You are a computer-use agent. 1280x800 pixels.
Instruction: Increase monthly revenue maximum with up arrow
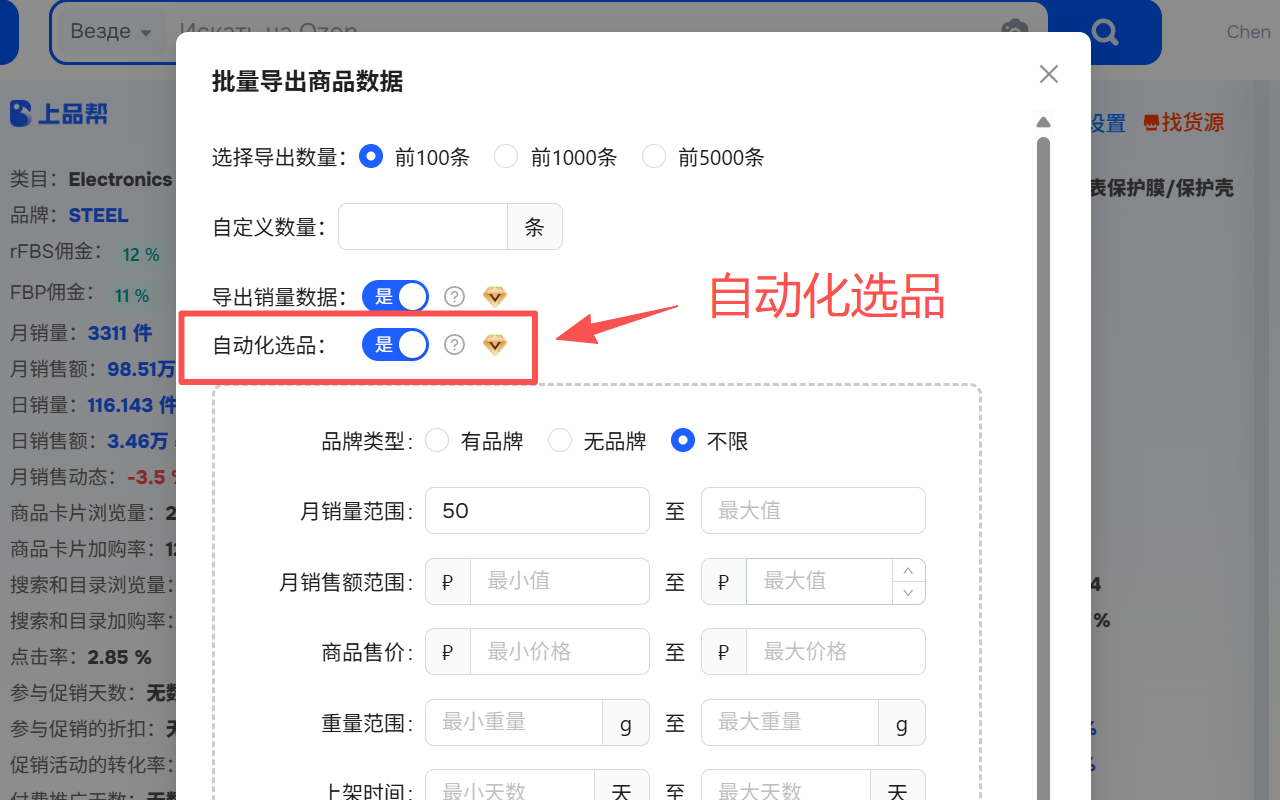[908, 570]
